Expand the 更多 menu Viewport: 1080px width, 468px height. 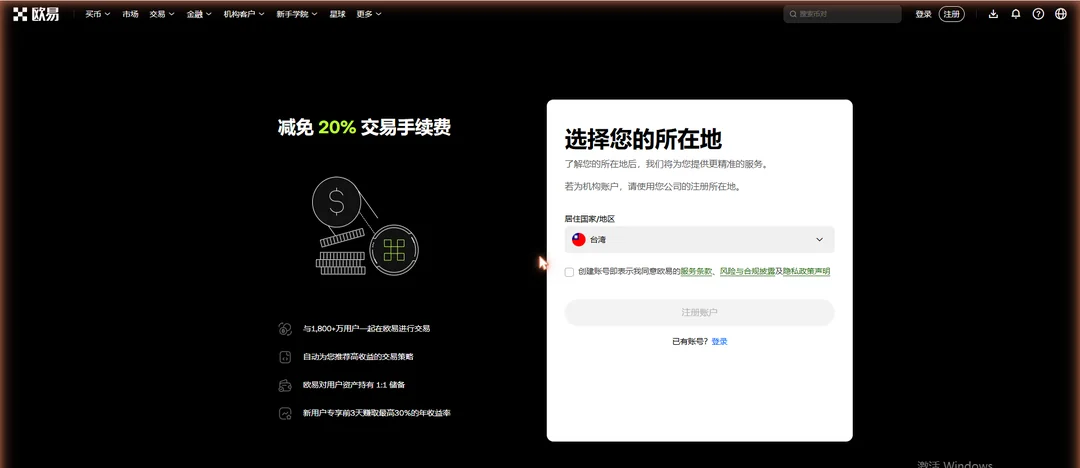pos(369,14)
